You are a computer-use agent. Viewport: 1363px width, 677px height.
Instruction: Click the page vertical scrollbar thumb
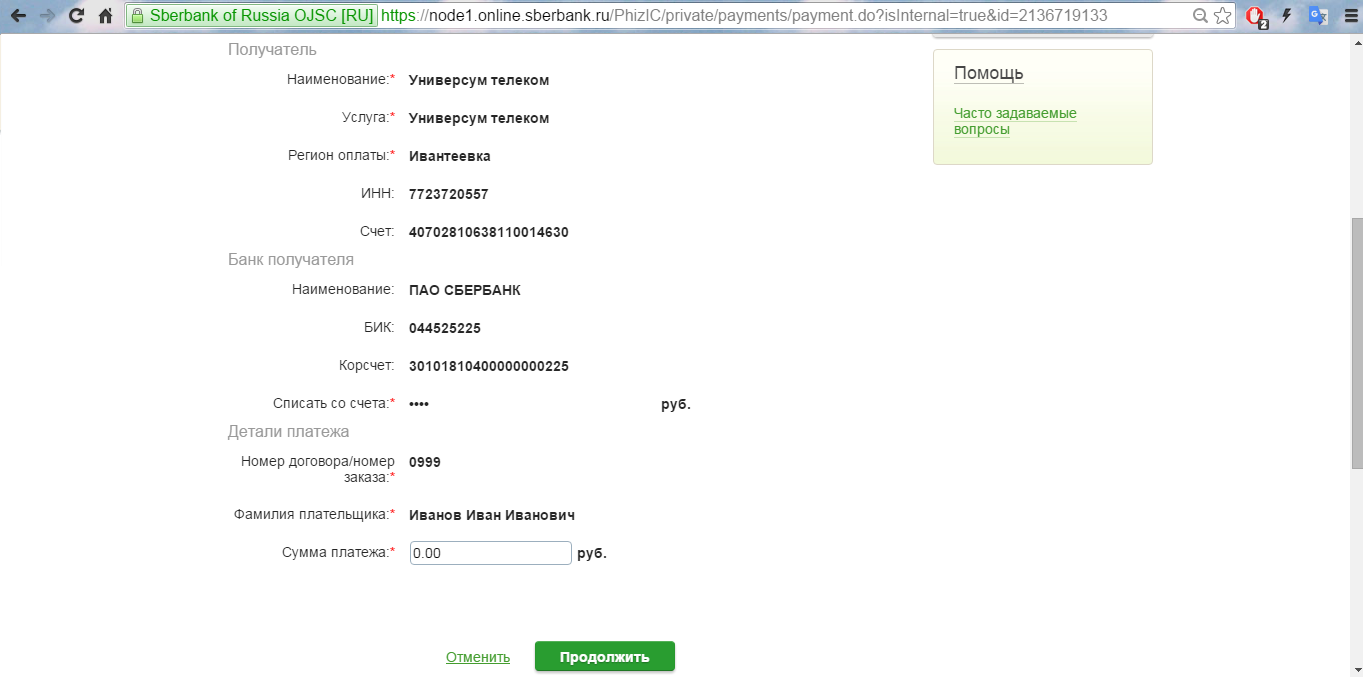pos(1356,343)
